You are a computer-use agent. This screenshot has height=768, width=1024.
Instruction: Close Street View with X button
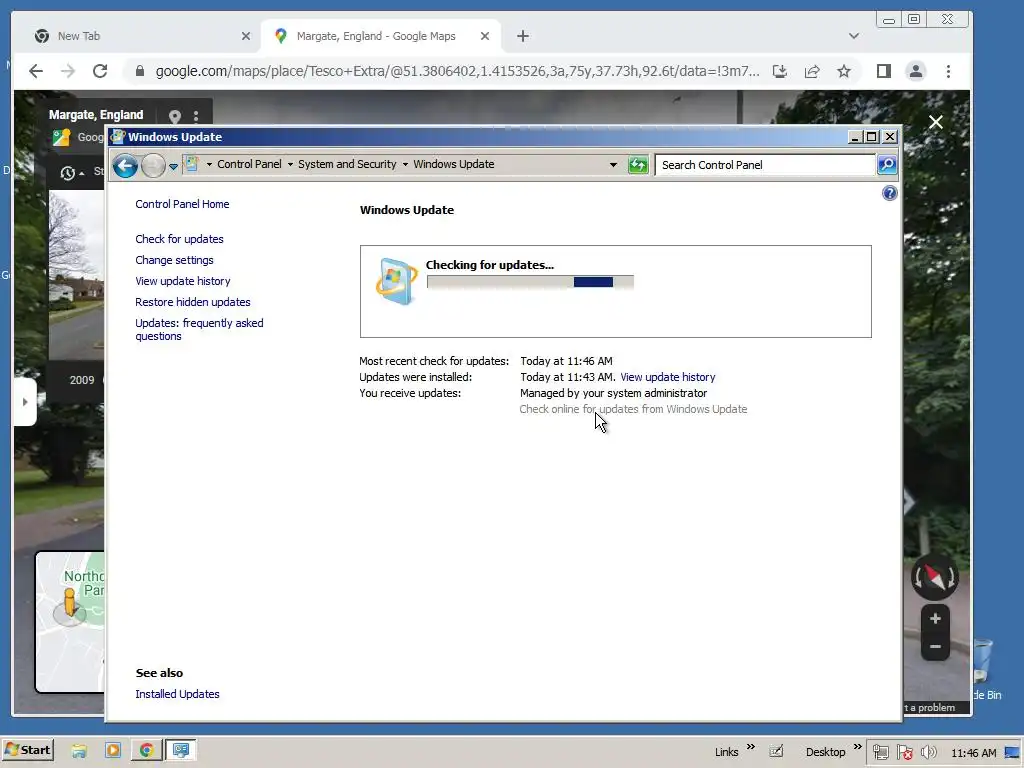point(936,122)
